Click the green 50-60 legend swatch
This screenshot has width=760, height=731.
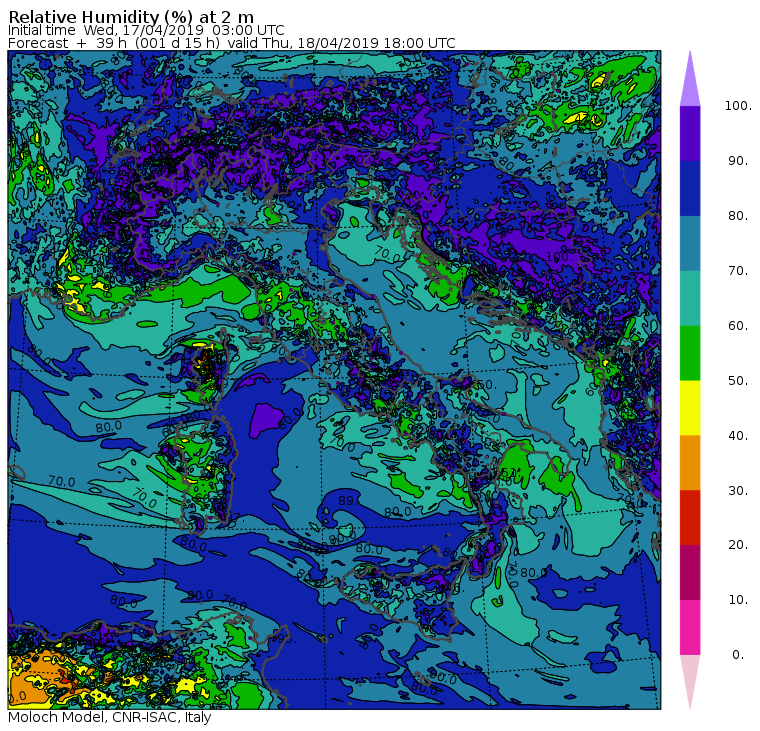(x=690, y=353)
